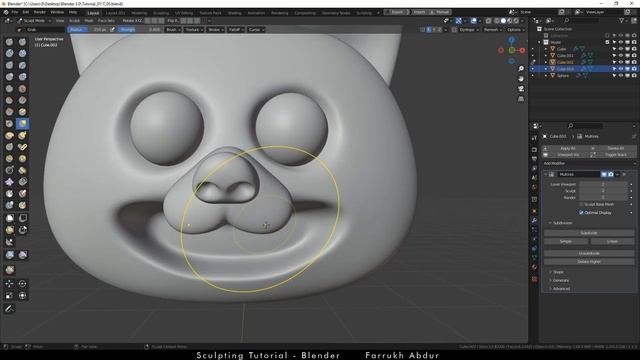This screenshot has width=640, height=360.
Task: Select the Scale tool in toolbar
Action: tap(9, 295)
